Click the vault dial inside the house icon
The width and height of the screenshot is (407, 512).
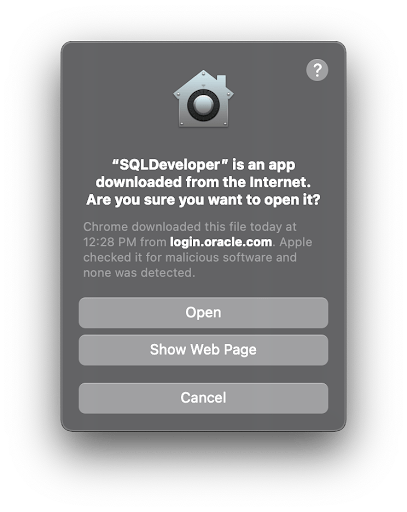[203, 105]
